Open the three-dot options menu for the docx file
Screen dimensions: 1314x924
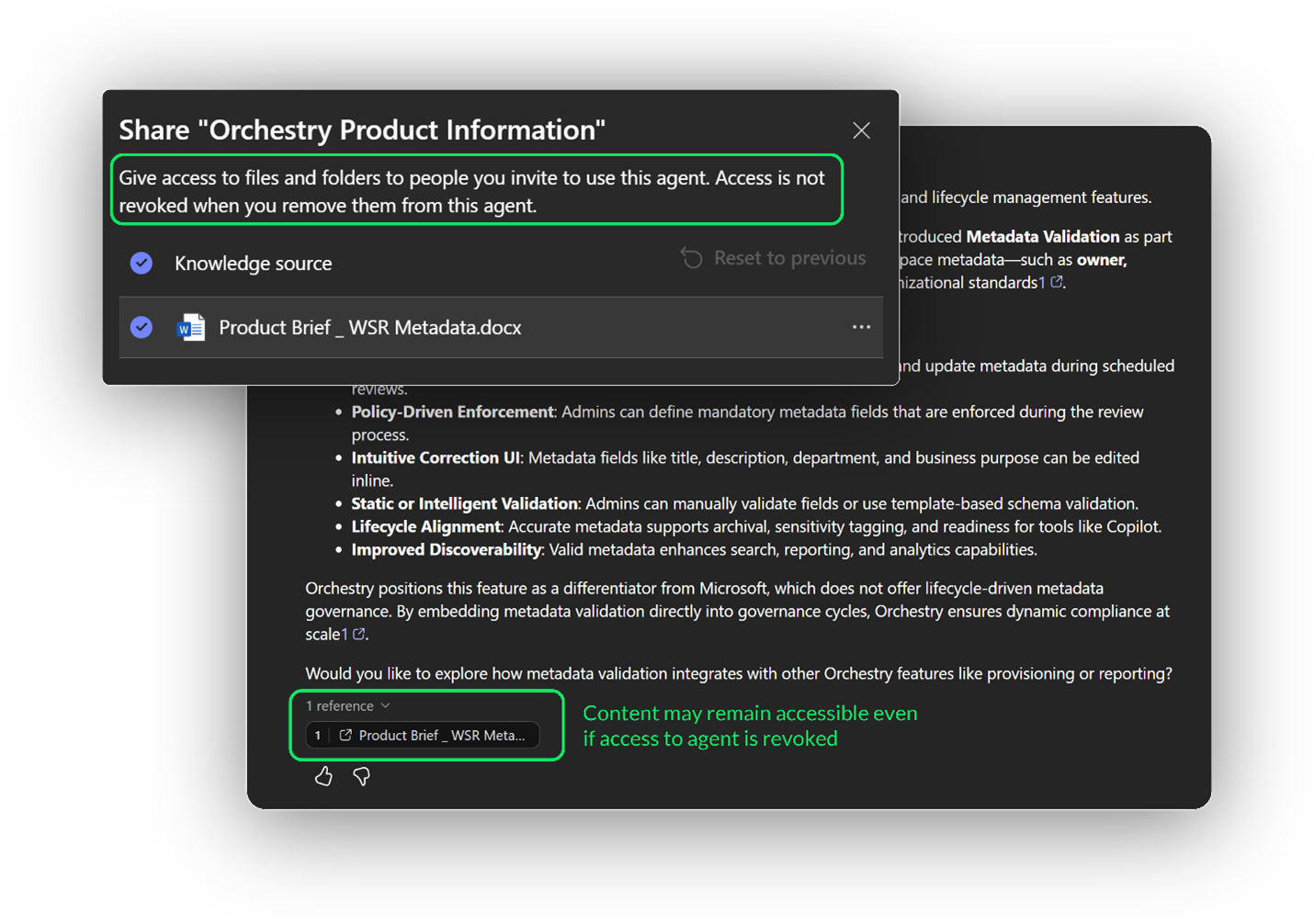coord(861,327)
